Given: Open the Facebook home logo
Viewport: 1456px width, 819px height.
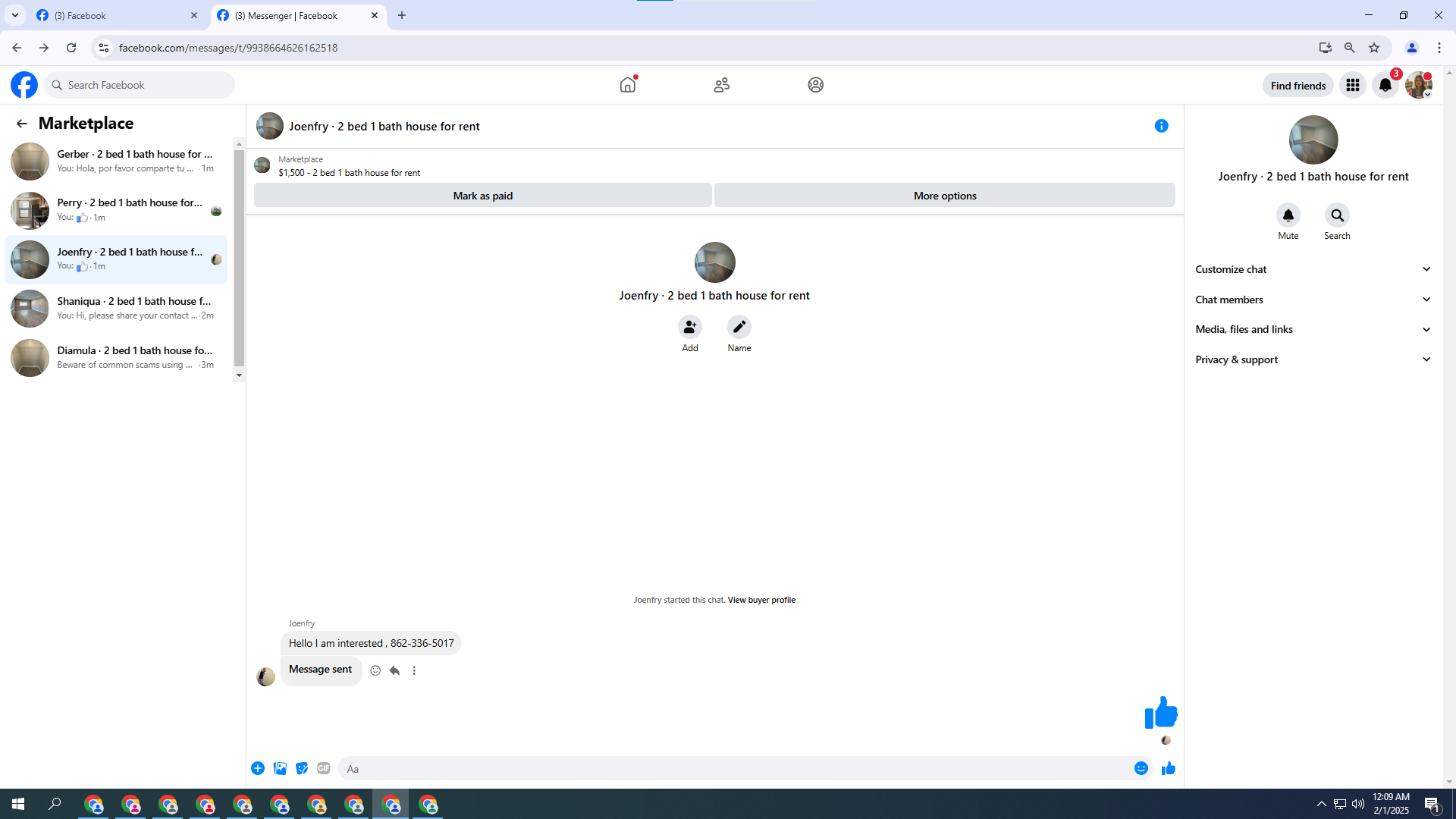Looking at the screenshot, I should tap(24, 85).
